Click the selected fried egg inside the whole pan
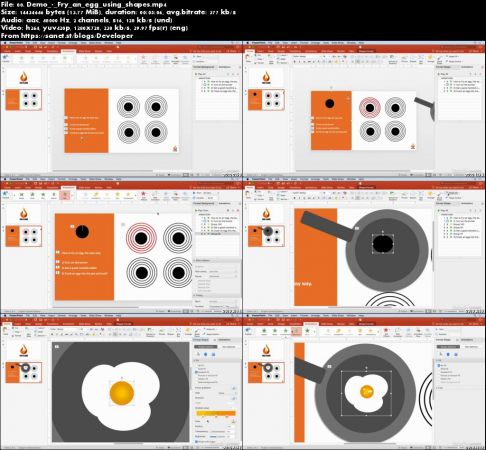This screenshot has height=450, width=486. pyautogui.click(x=366, y=393)
